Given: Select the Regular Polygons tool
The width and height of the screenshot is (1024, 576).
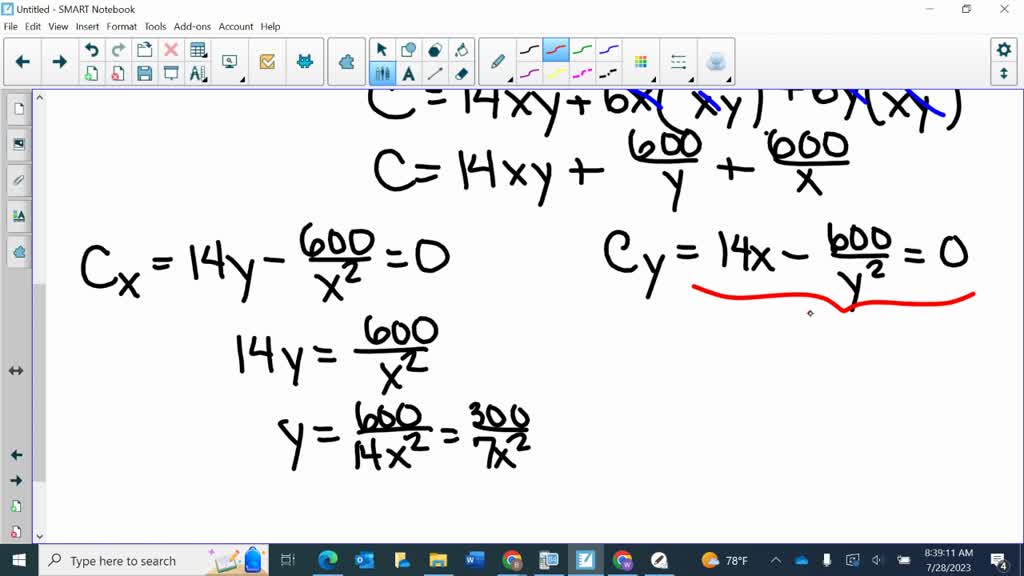Looking at the screenshot, I should tap(435, 50).
